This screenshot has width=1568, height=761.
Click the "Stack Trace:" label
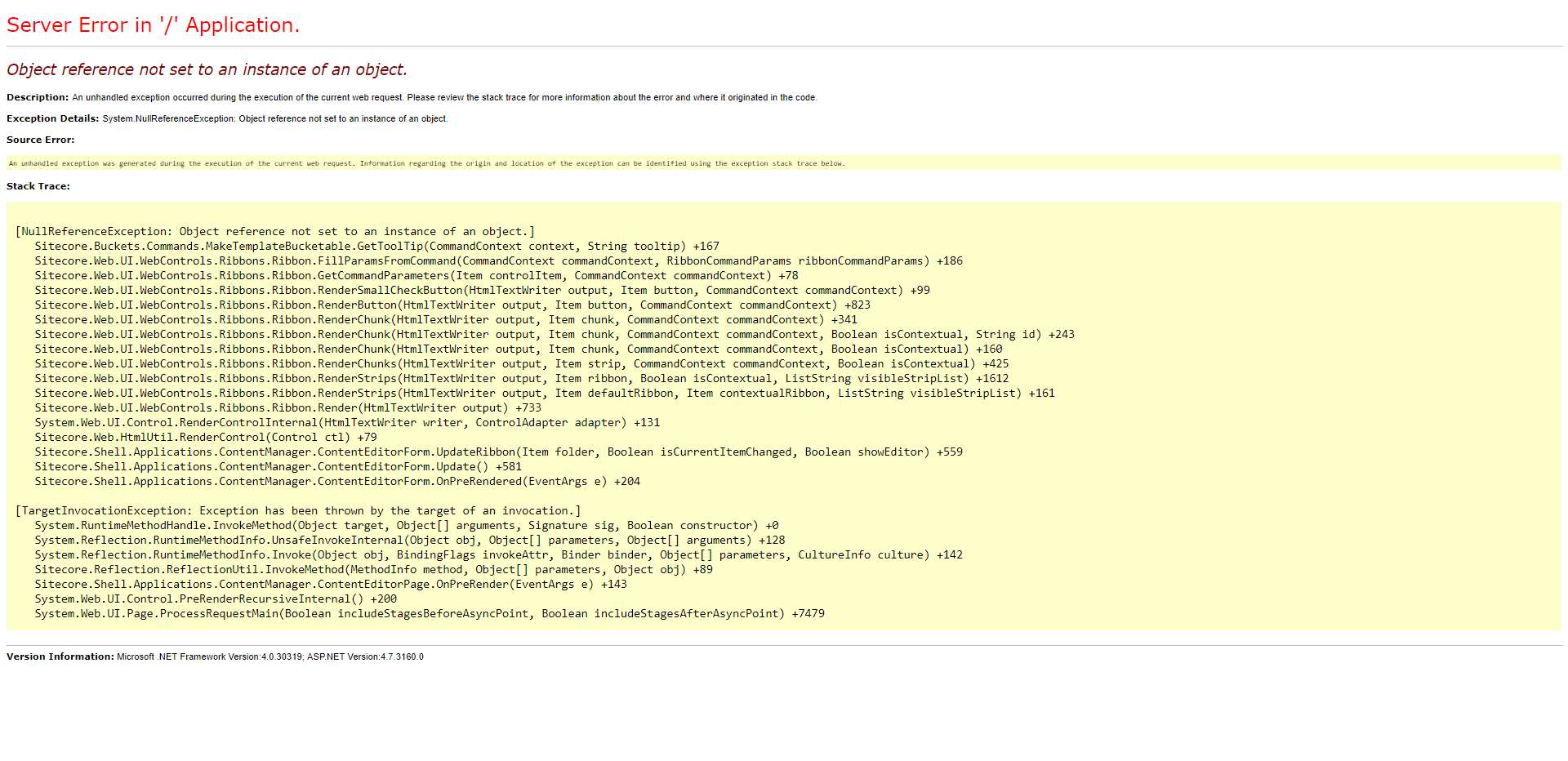tap(38, 186)
